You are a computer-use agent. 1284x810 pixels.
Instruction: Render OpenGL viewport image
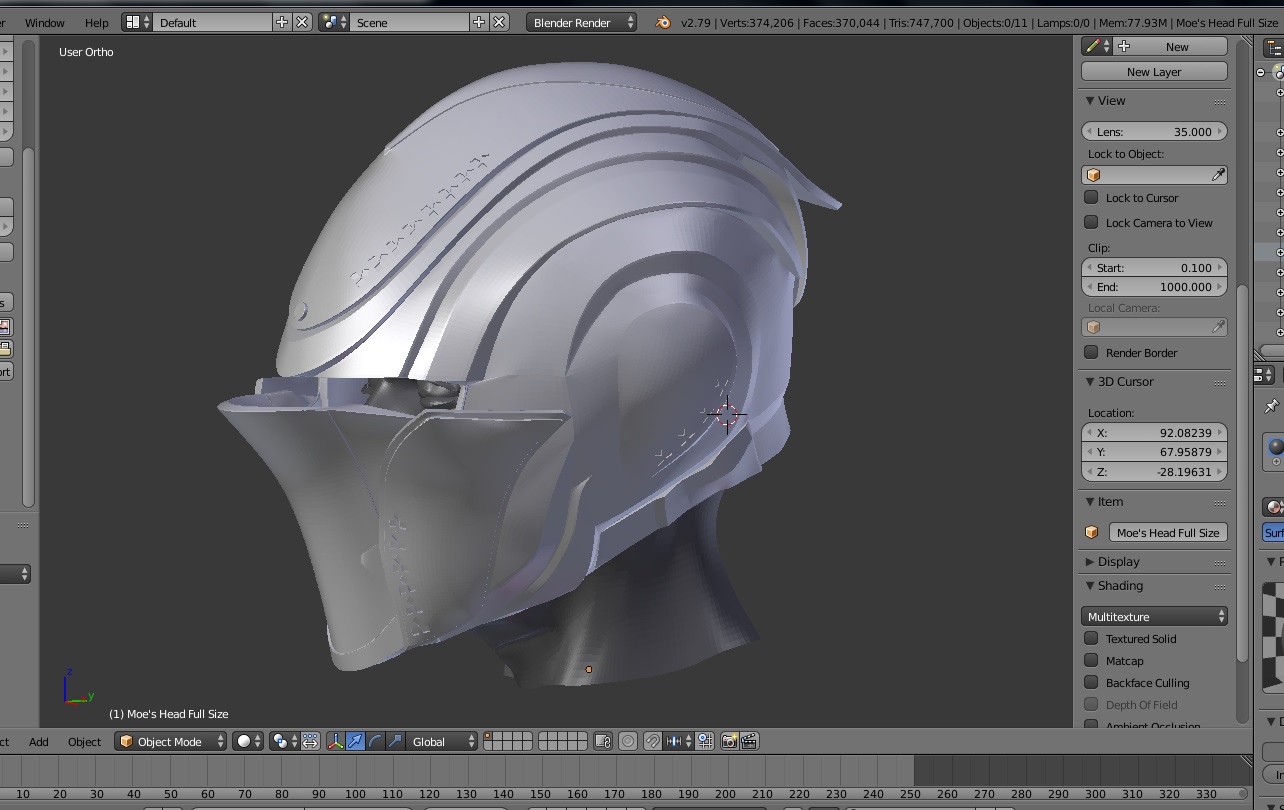pyautogui.click(x=729, y=742)
